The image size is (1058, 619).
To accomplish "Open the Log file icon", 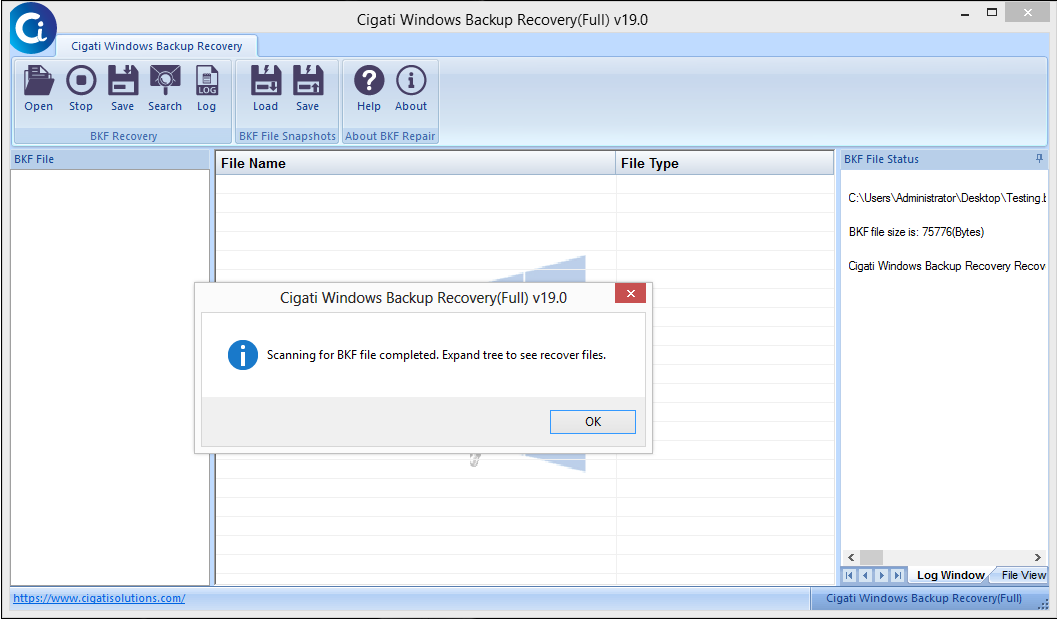I will [x=206, y=88].
